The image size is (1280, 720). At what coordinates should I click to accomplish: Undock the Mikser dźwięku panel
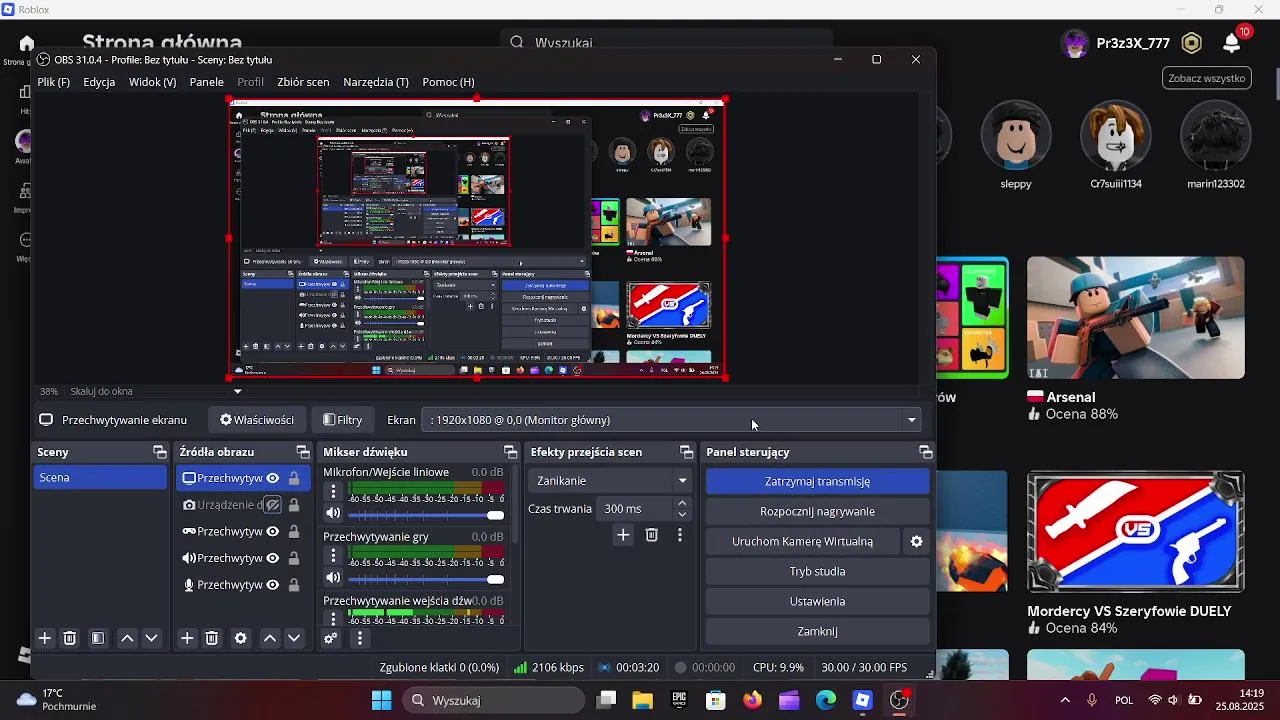point(510,452)
